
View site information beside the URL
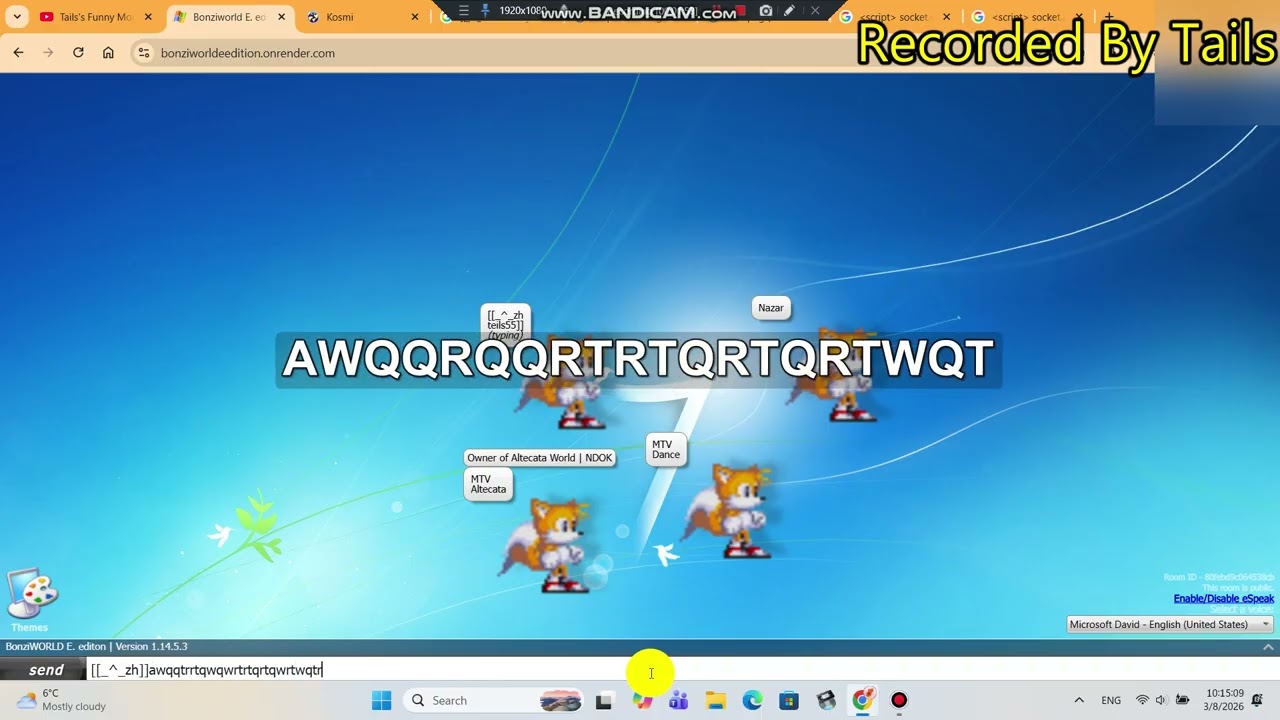click(143, 53)
